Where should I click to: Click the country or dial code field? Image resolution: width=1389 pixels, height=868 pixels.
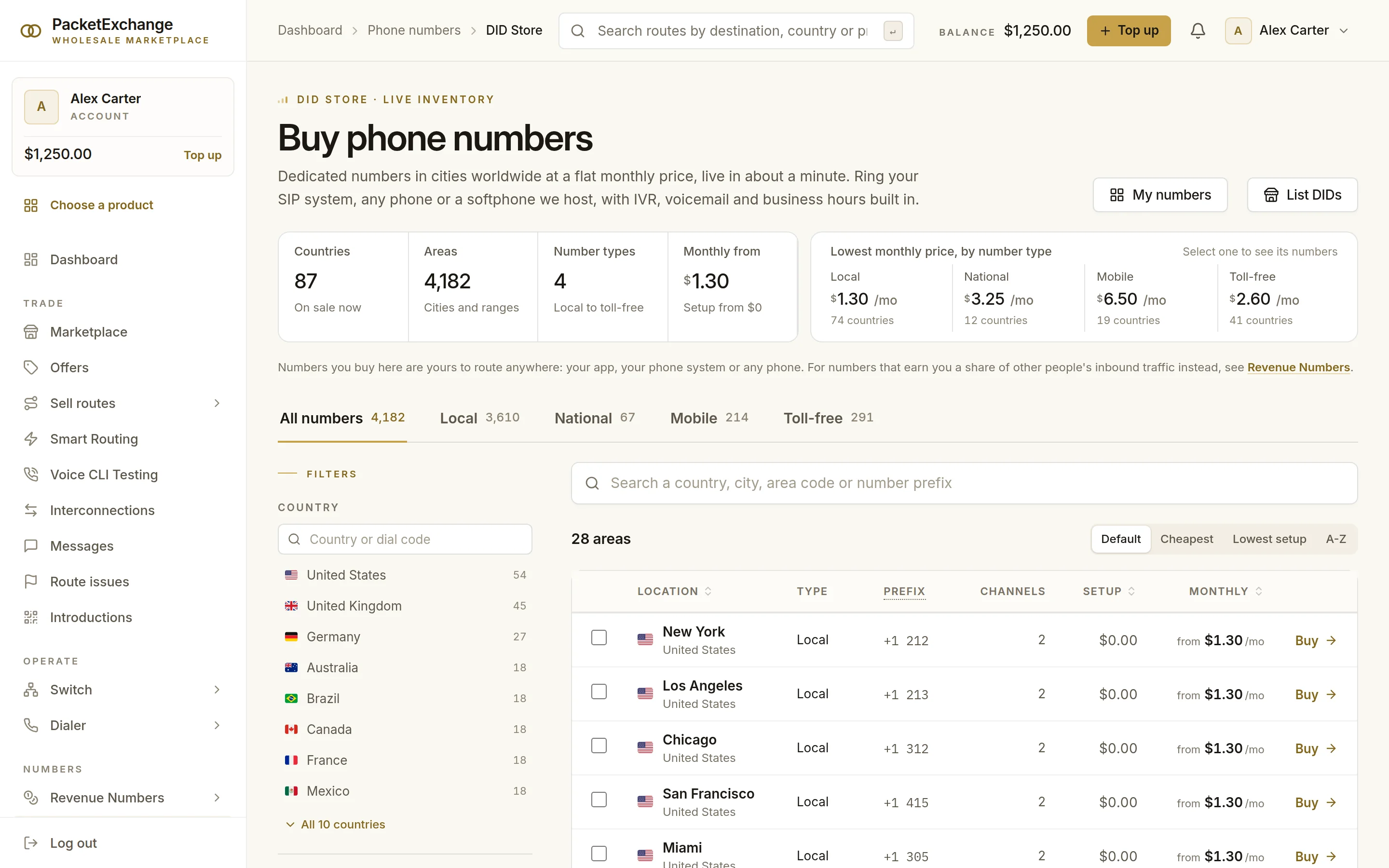[405, 539]
